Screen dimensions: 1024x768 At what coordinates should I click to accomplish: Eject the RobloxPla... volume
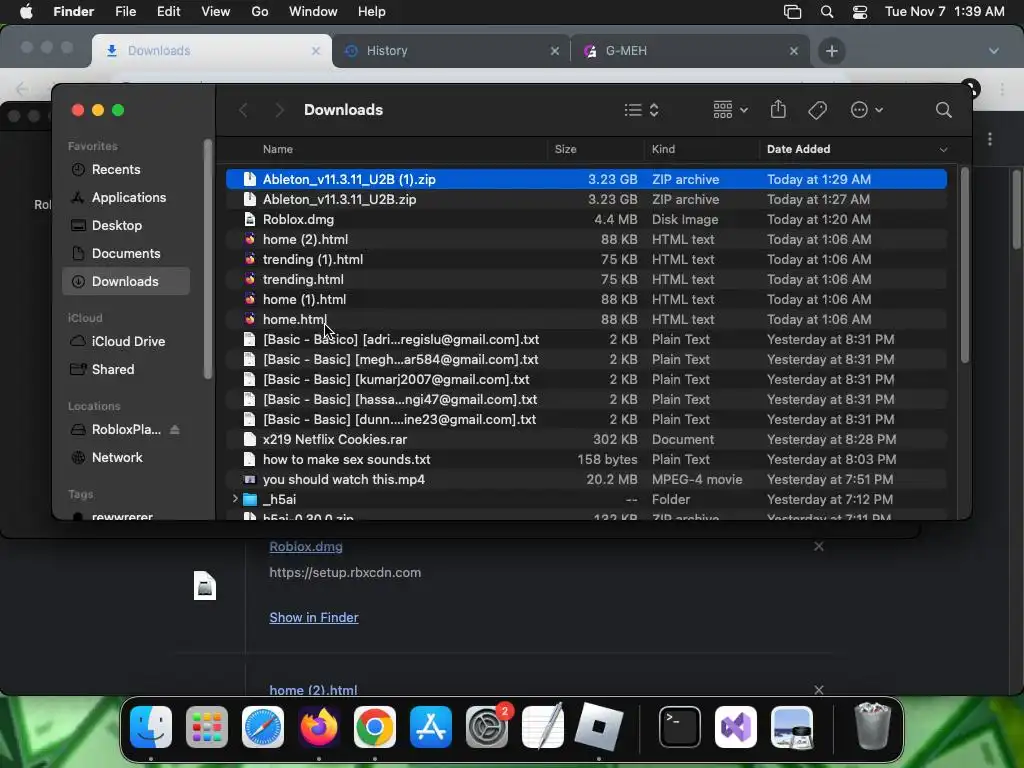point(174,430)
